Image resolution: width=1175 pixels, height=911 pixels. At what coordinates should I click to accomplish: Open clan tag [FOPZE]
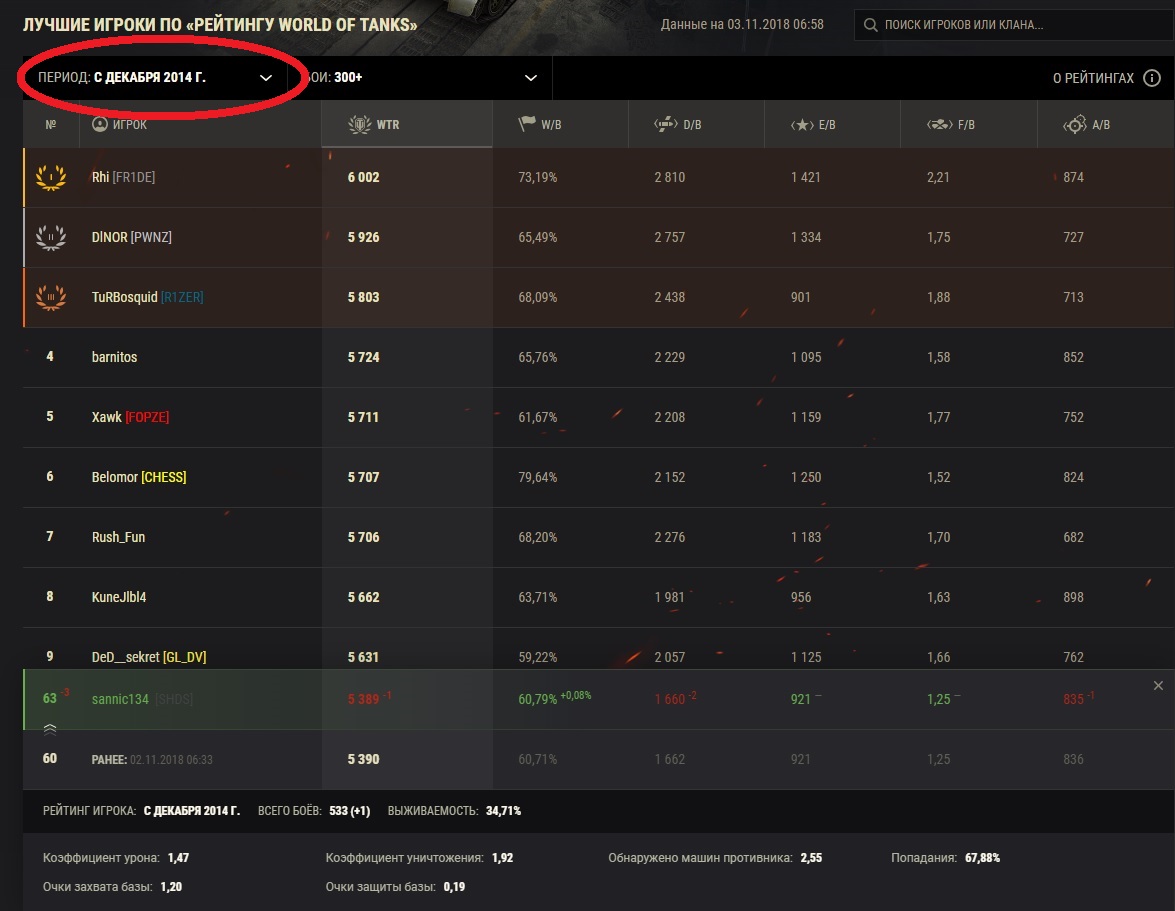[x=147, y=417]
